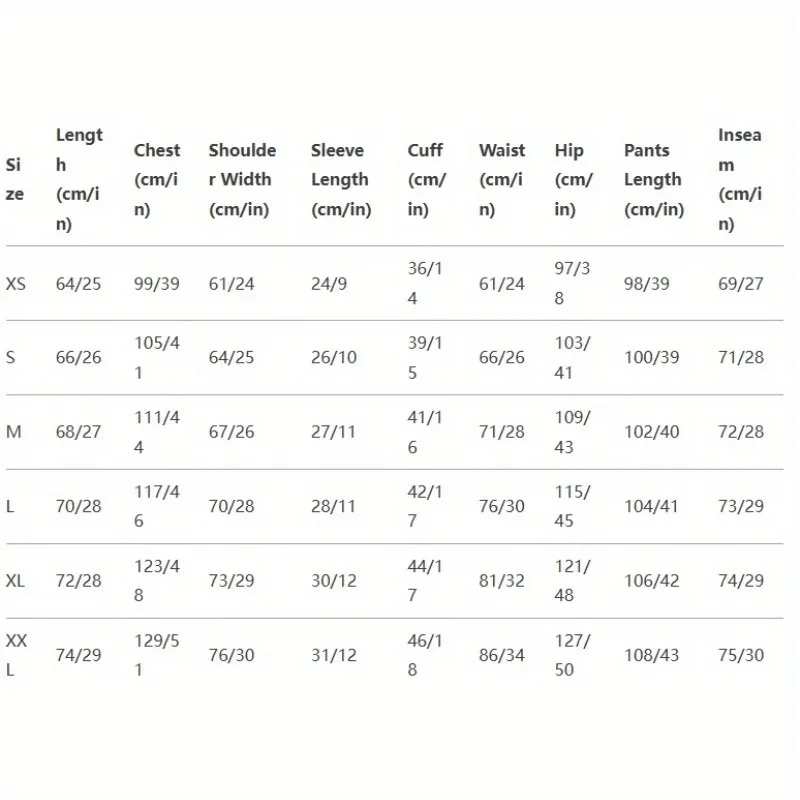This screenshot has width=800, height=800.
Task: Select the M size row label
Action: tap(14, 432)
